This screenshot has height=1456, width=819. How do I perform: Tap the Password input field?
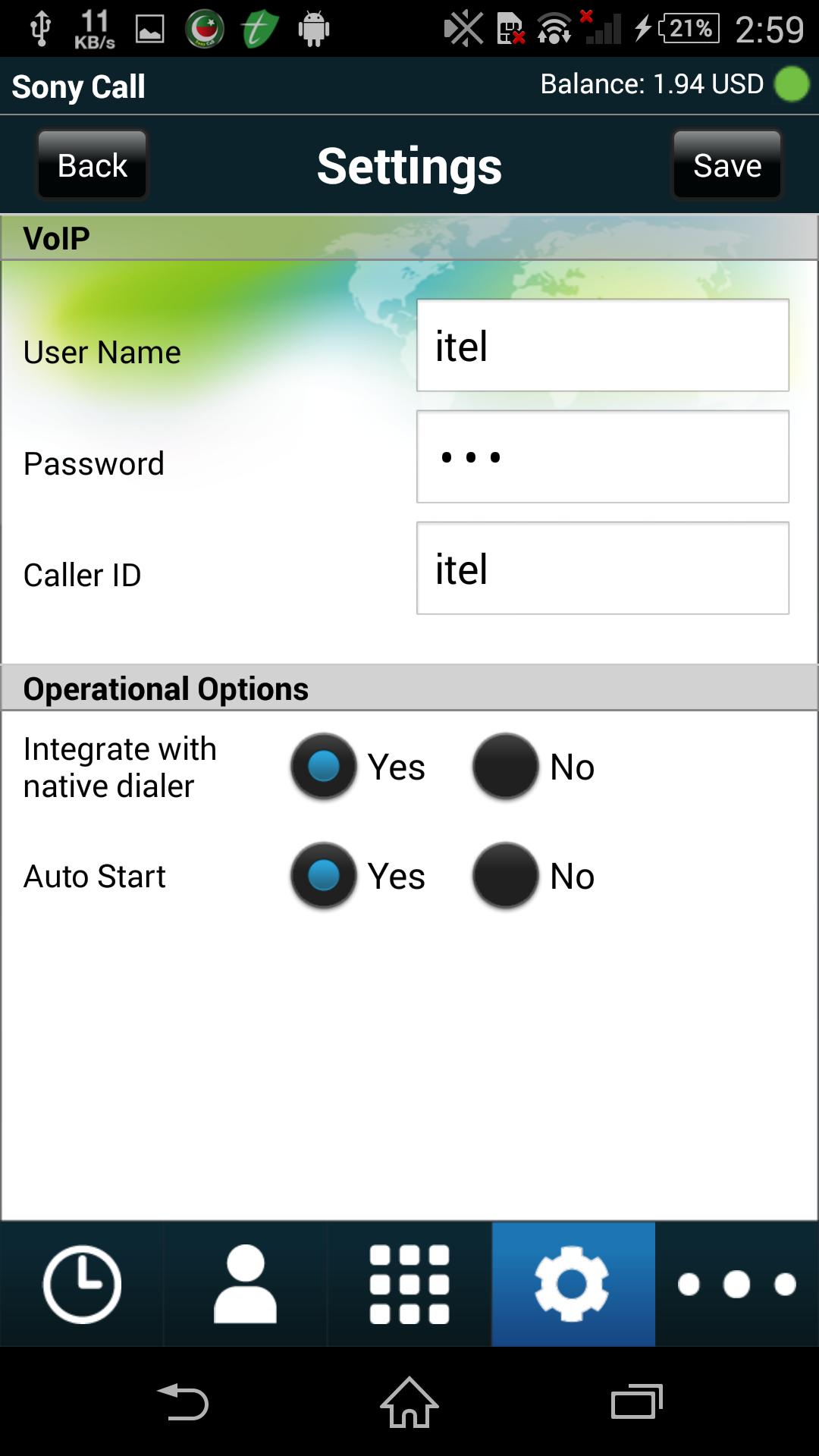602,457
